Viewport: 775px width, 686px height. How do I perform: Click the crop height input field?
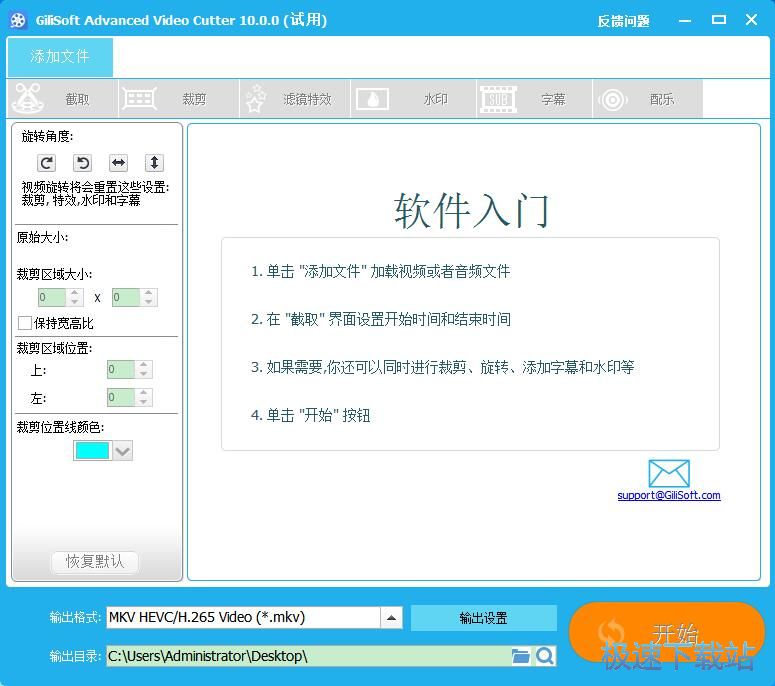pyautogui.click(x=126, y=298)
